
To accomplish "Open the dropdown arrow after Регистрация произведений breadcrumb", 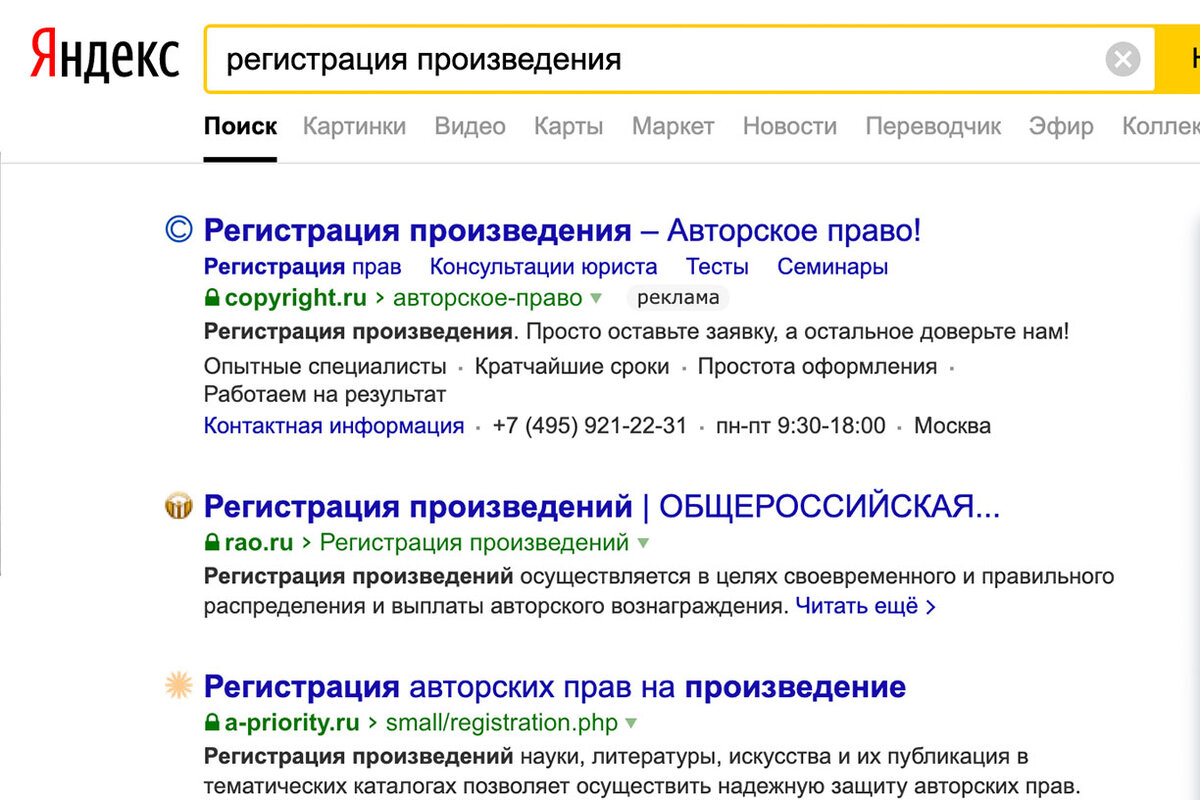I will (643, 542).
